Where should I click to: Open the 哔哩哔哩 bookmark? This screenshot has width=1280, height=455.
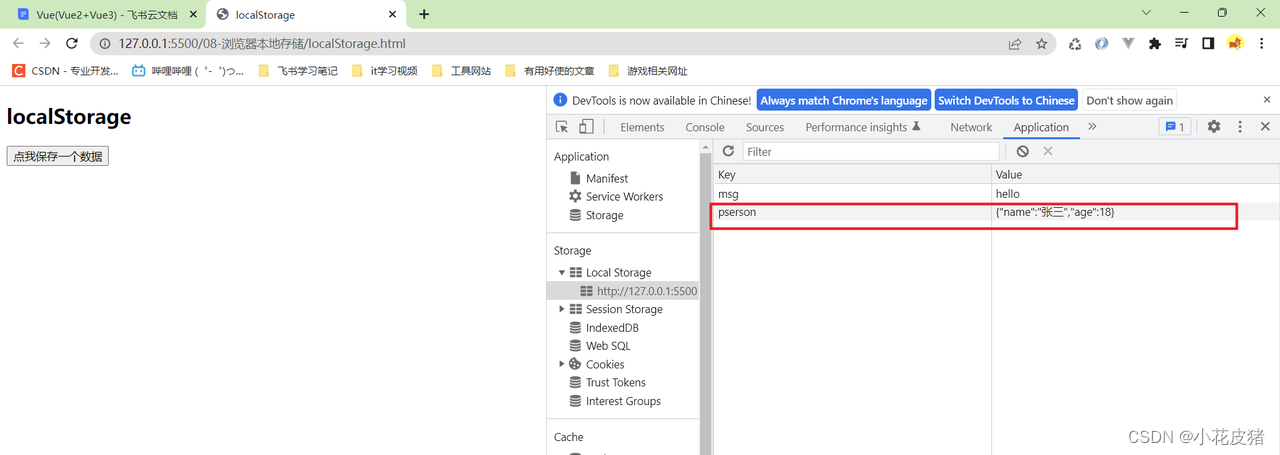tap(188, 71)
